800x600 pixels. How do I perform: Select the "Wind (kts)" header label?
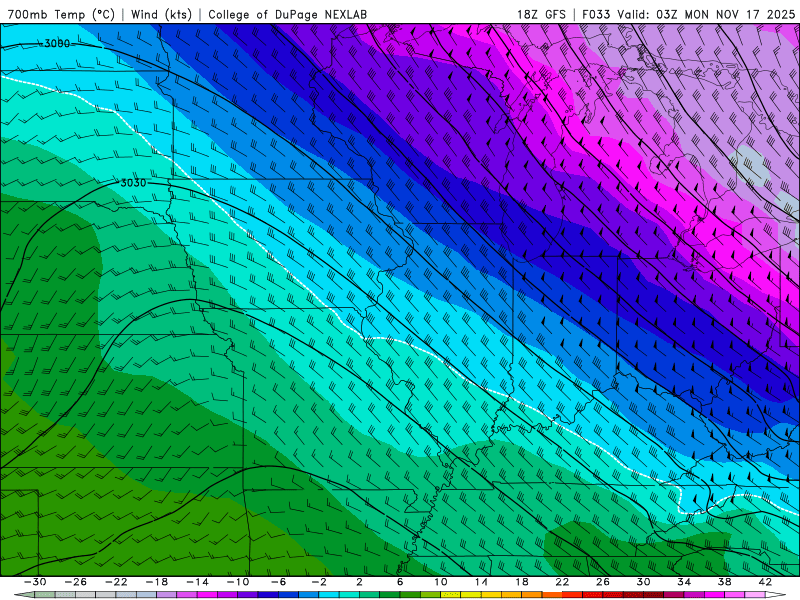coord(161,14)
